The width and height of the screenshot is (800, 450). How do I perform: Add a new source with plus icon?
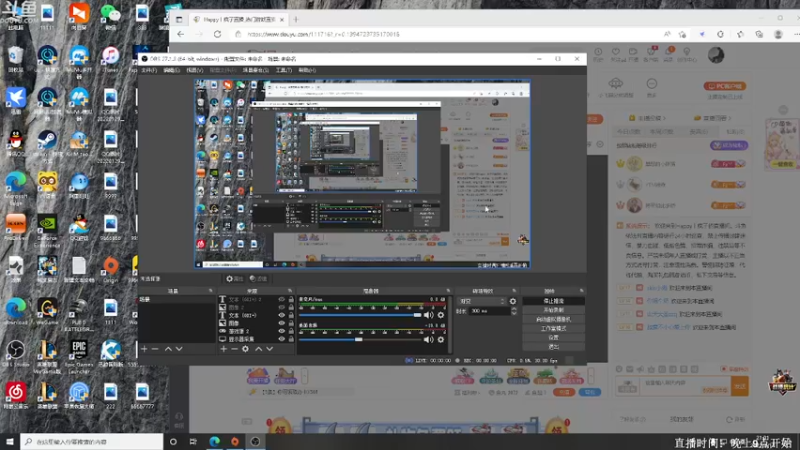[x=223, y=349]
